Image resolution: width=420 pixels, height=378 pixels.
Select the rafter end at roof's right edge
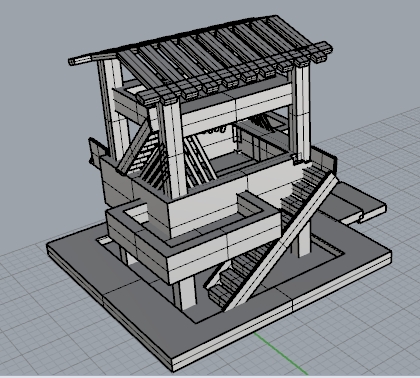[322, 52]
